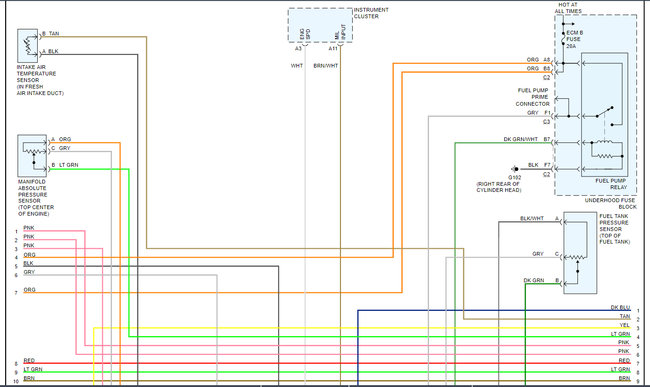Select the G102 ground label
The image size is (650, 387).
tap(514, 177)
